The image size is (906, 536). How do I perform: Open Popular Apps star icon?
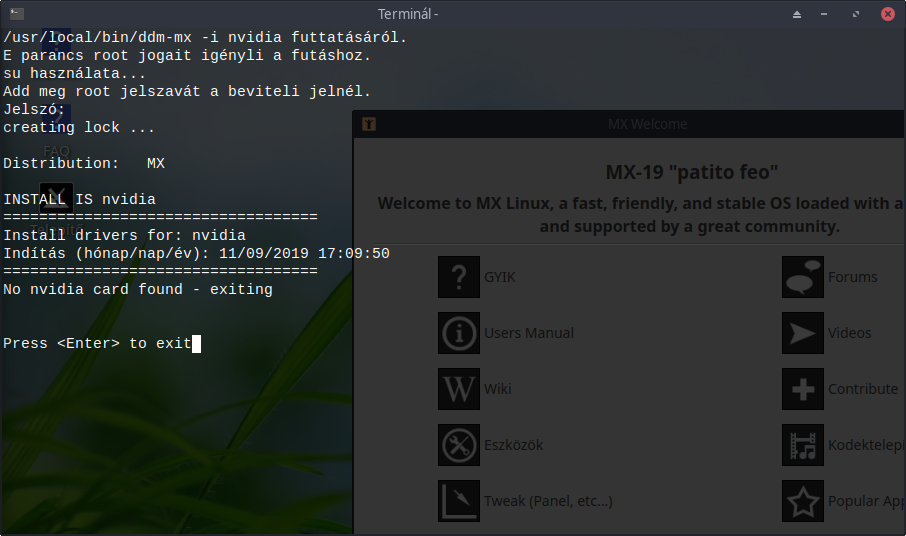[803, 501]
